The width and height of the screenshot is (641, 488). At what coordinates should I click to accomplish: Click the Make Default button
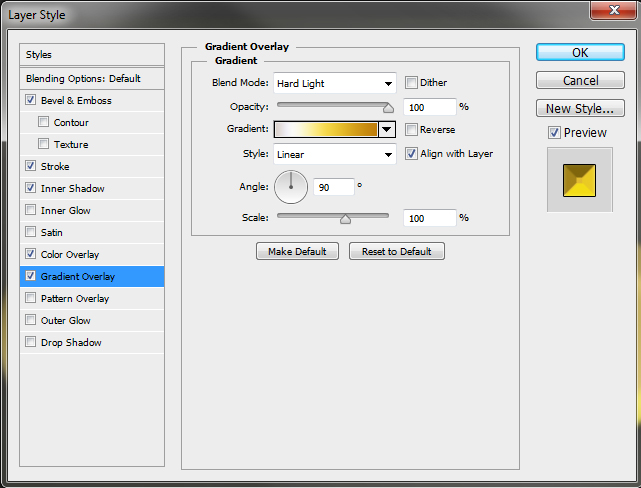tap(297, 251)
